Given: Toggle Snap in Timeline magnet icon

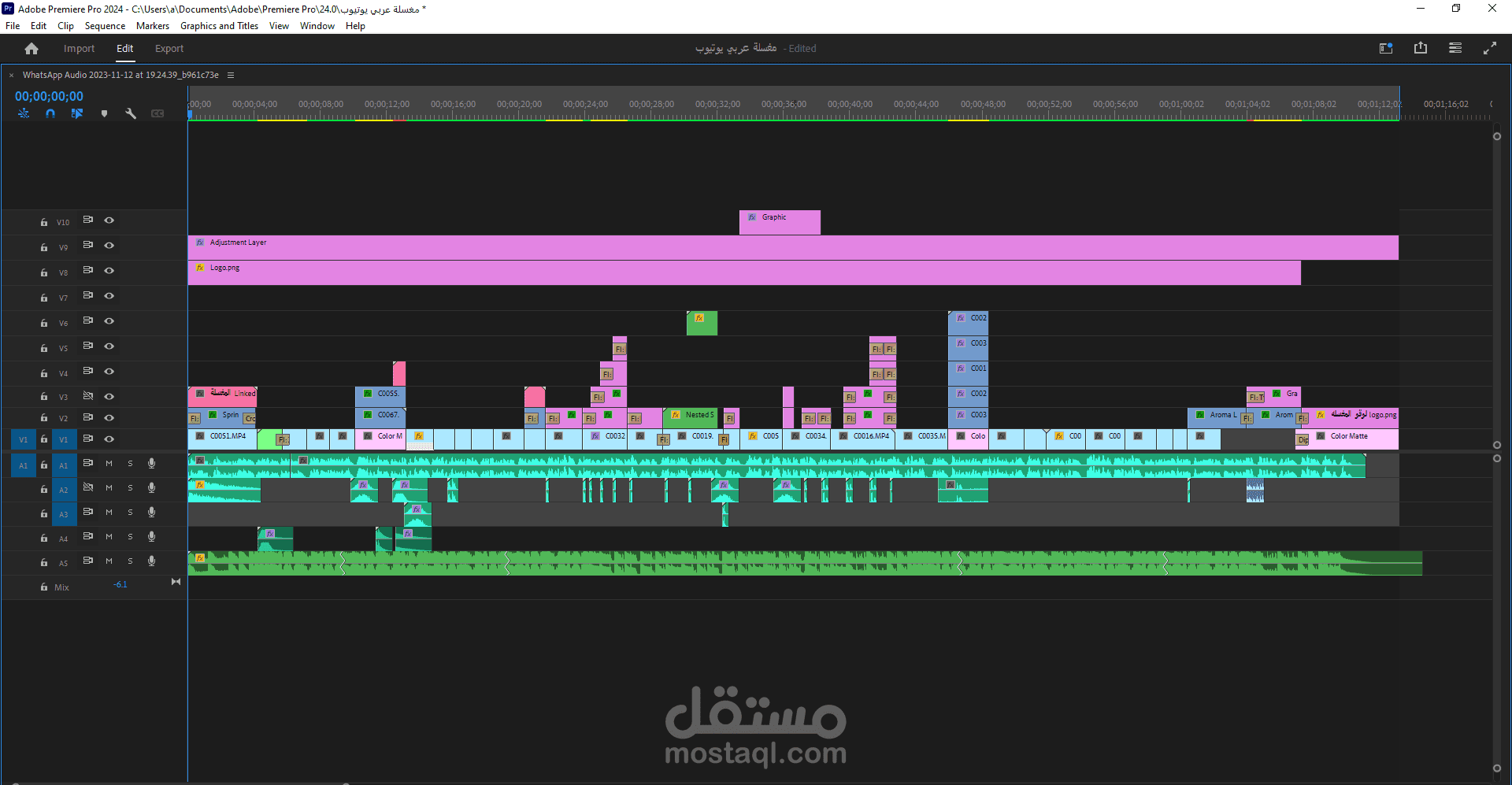Looking at the screenshot, I should [x=50, y=113].
